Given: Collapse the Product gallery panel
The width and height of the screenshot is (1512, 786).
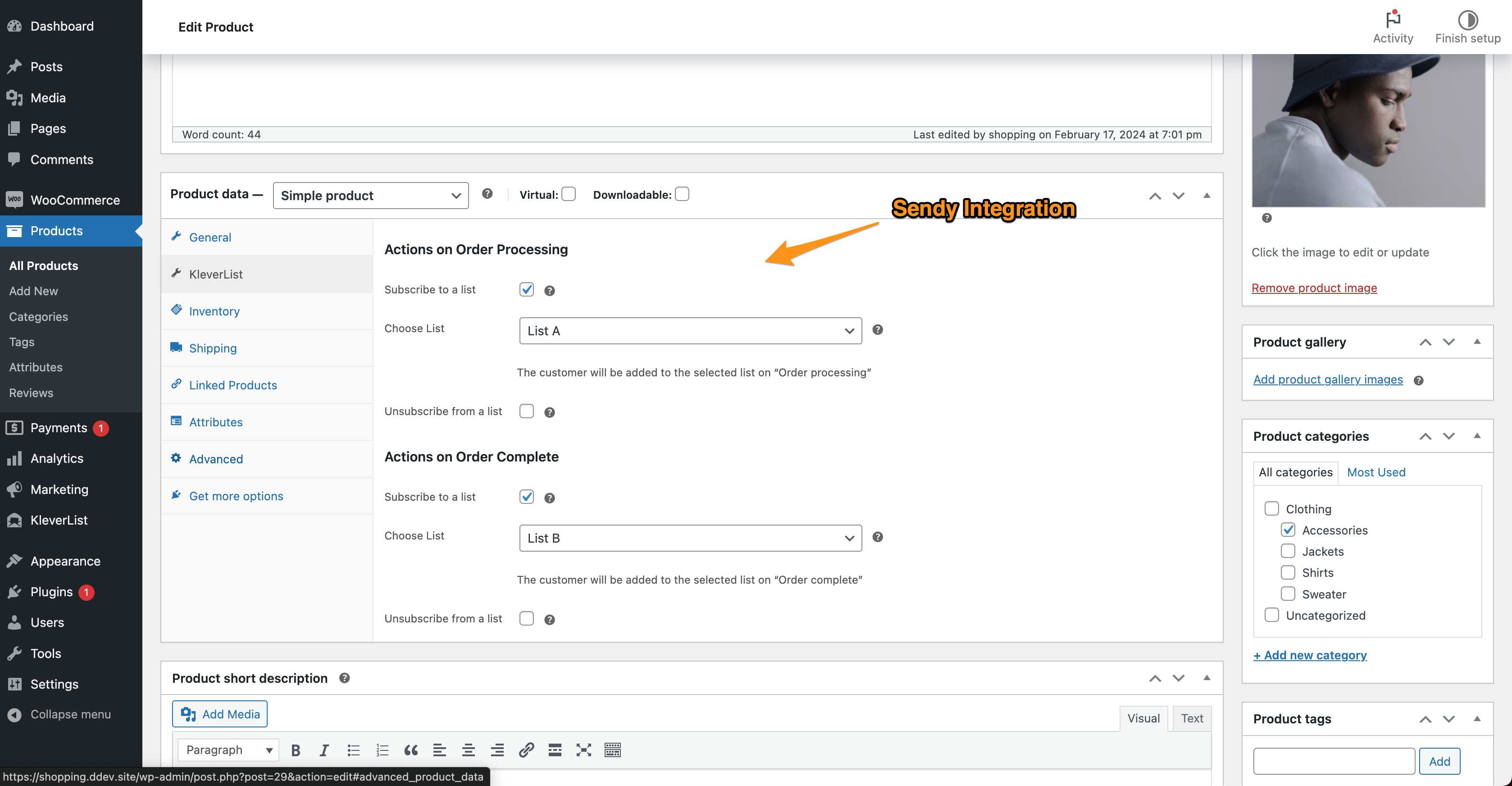Looking at the screenshot, I should pos(1477,342).
